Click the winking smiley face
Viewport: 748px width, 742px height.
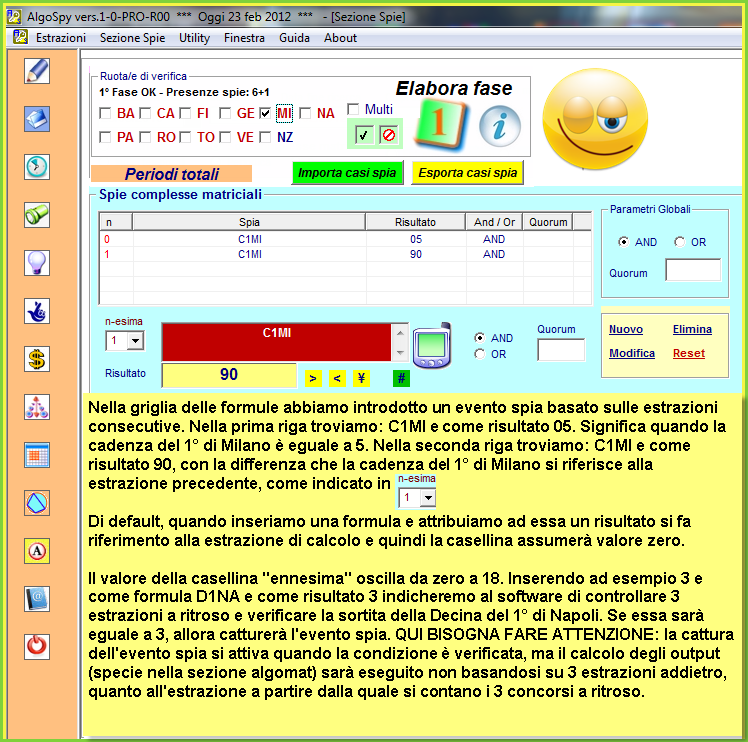pos(595,118)
